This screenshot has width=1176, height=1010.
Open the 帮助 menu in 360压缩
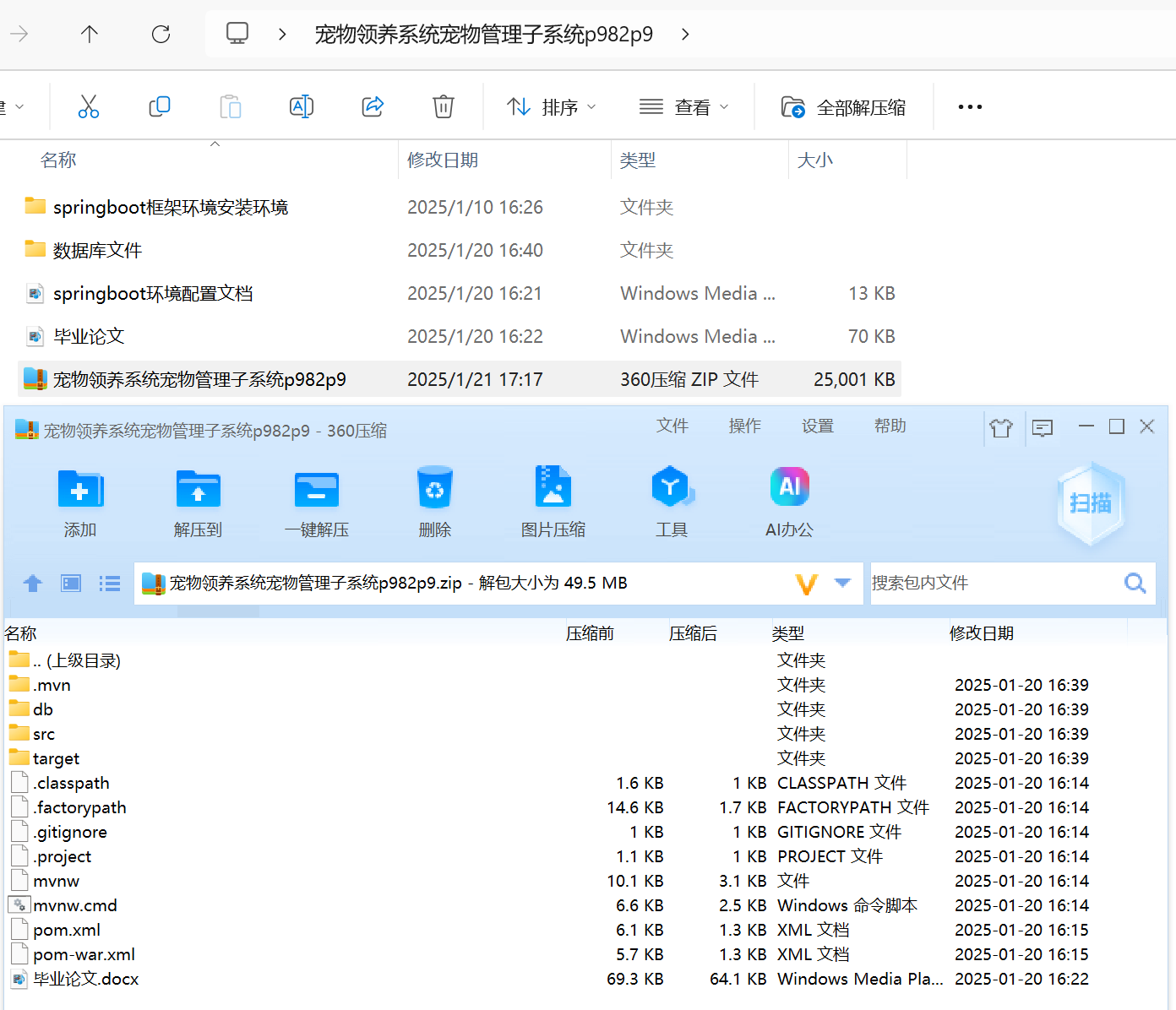890,426
